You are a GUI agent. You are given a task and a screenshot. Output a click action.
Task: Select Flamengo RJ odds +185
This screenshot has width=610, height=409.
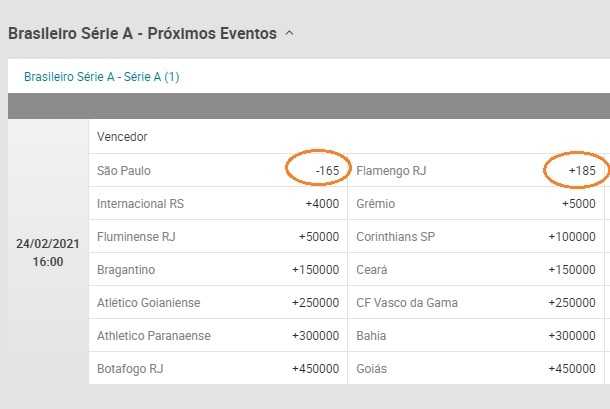tap(476, 170)
